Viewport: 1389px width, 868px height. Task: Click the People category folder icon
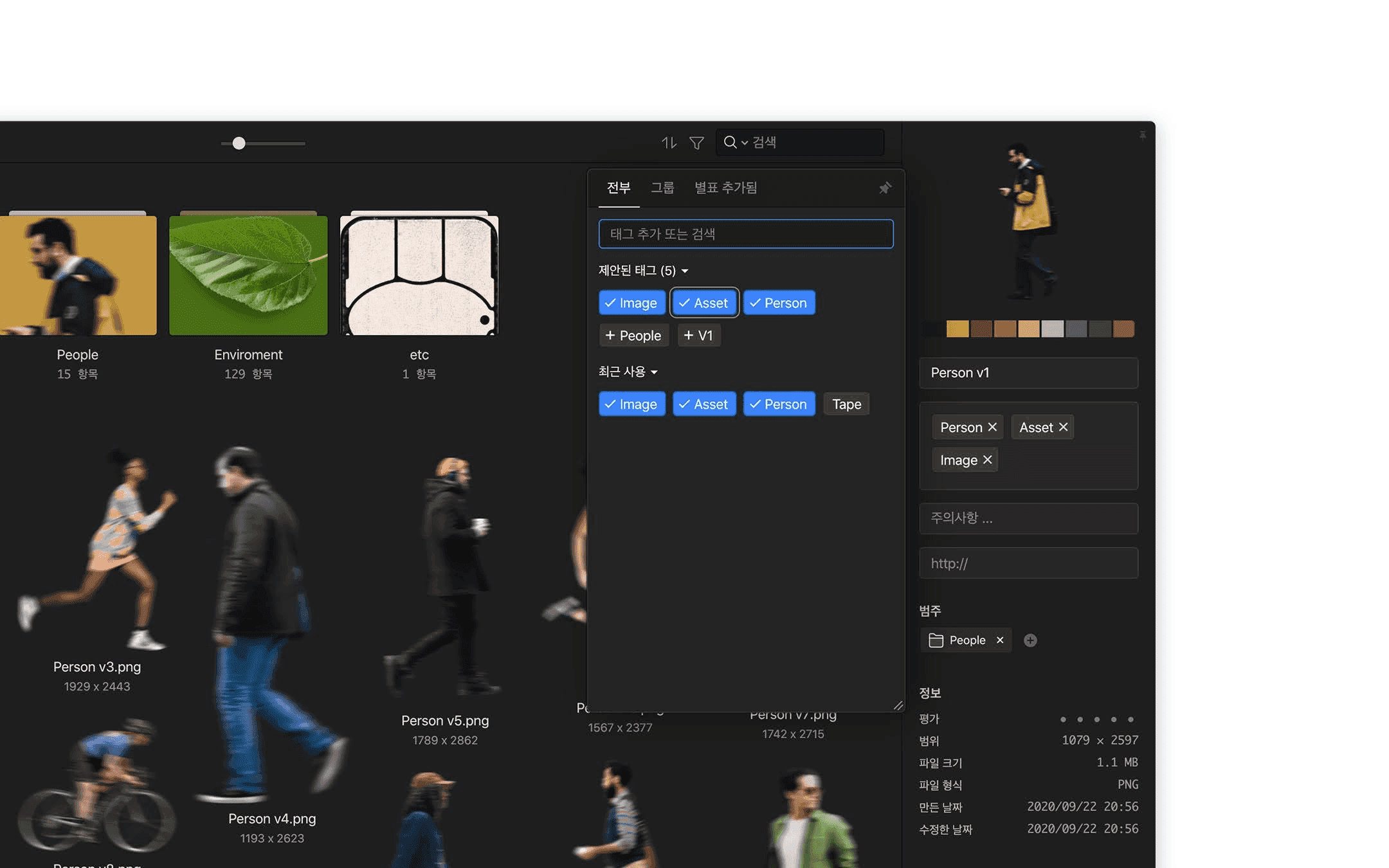click(x=936, y=640)
